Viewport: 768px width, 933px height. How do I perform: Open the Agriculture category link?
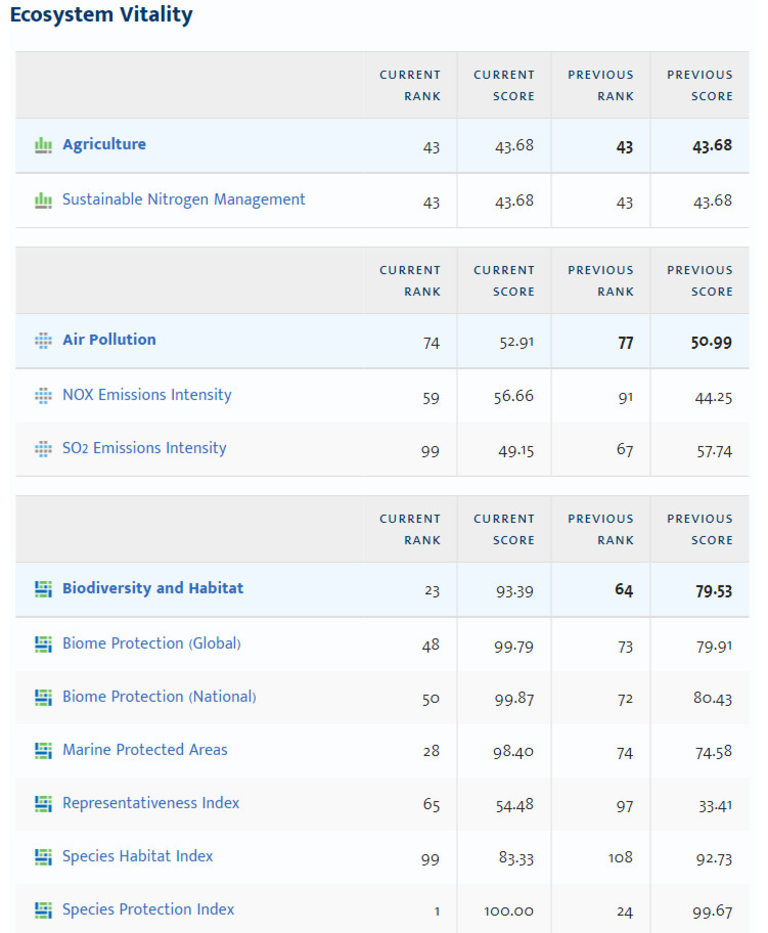[104, 144]
